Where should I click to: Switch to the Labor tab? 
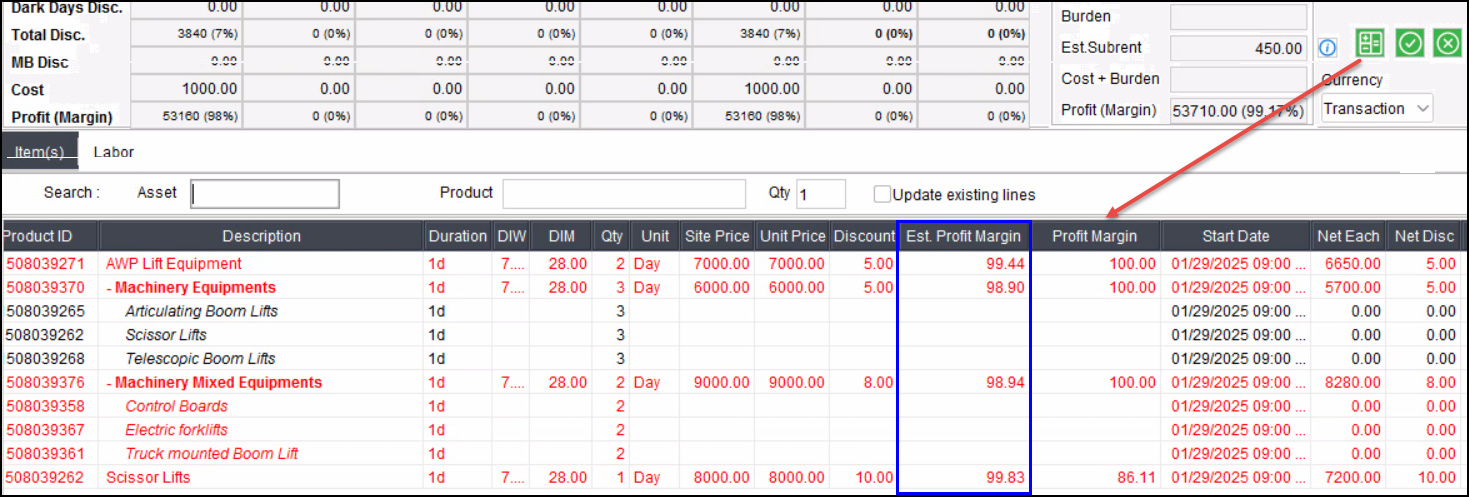point(113,153)
